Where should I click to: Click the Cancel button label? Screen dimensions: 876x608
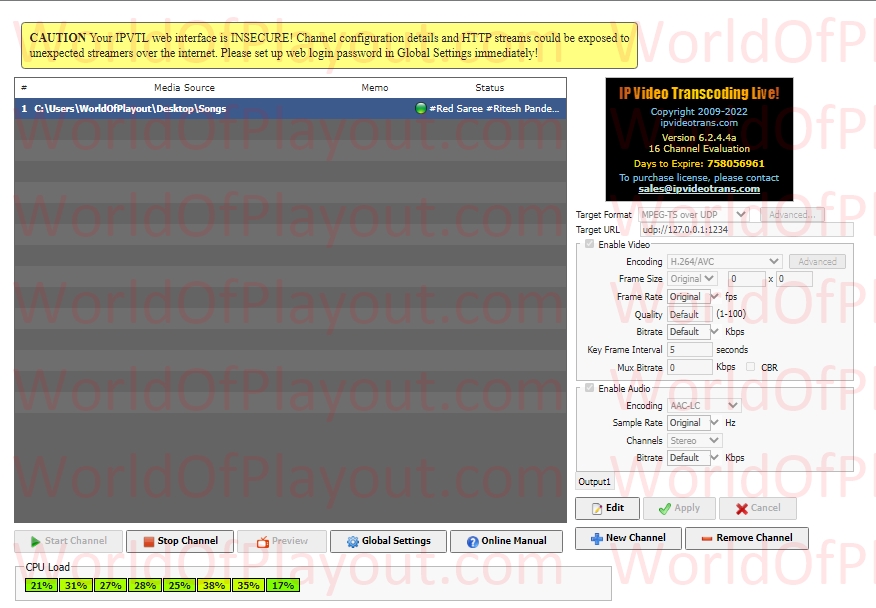click(x=765, y=507)
